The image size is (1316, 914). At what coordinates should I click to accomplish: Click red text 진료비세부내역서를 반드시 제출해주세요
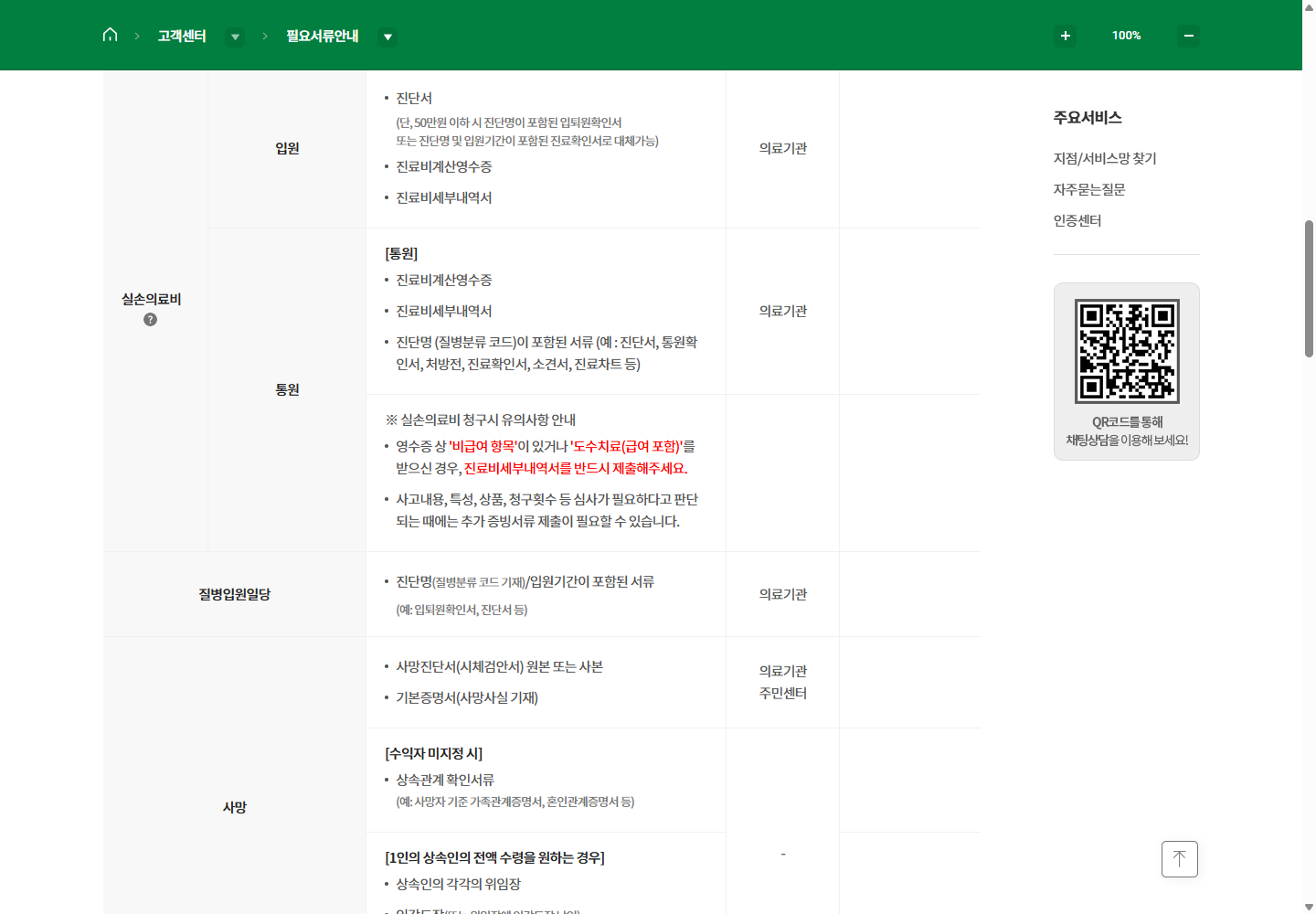pyautogui.click(x=576, y=468)
